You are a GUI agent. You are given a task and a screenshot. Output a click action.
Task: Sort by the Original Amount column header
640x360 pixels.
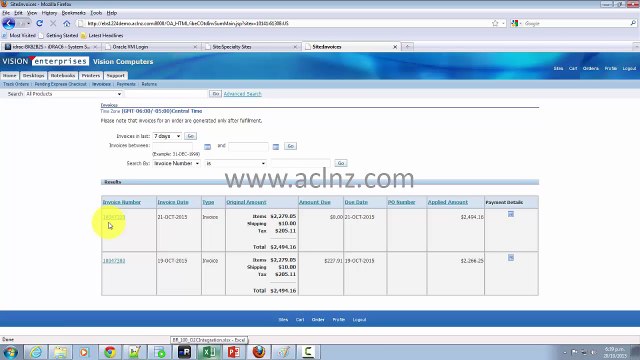tap(246, 202)
